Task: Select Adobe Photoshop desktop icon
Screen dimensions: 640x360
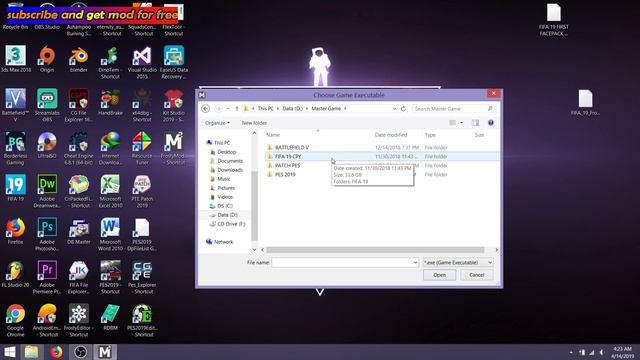Action: click(x=47, y=235)
